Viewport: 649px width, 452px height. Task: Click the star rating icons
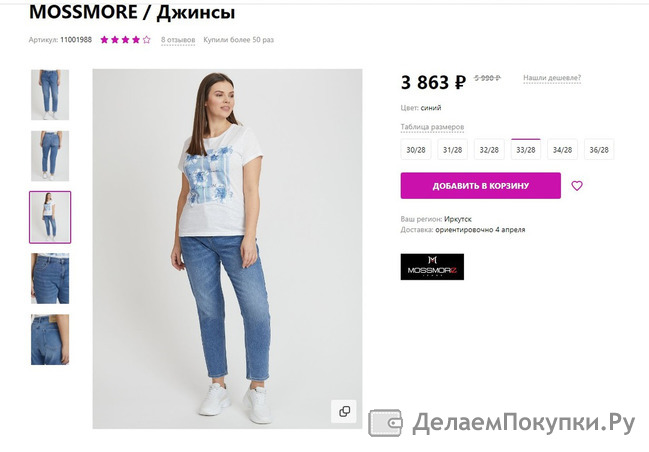click(125, 40)
